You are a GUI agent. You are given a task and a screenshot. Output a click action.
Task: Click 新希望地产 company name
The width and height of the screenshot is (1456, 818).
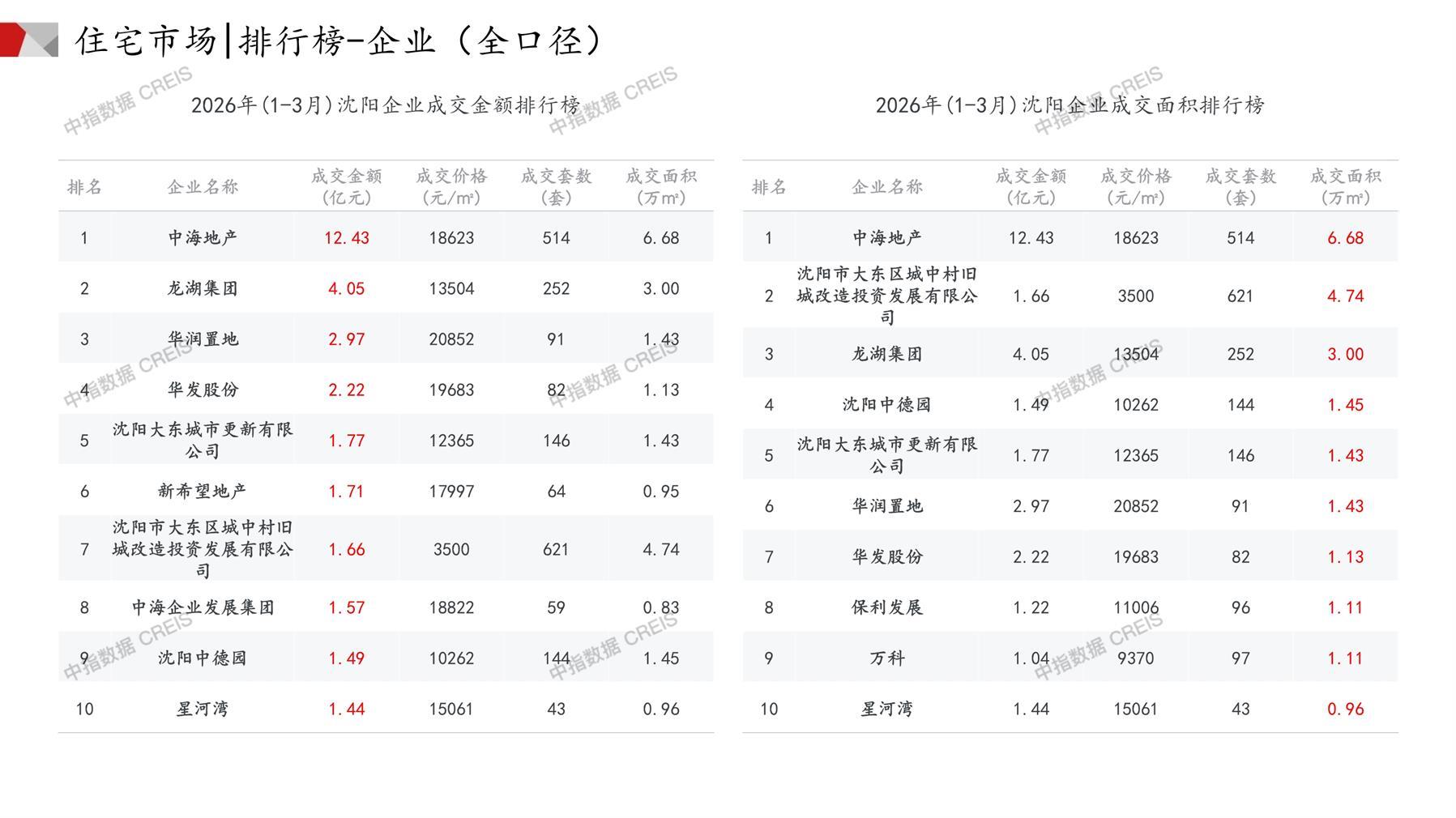click(202, 492)
